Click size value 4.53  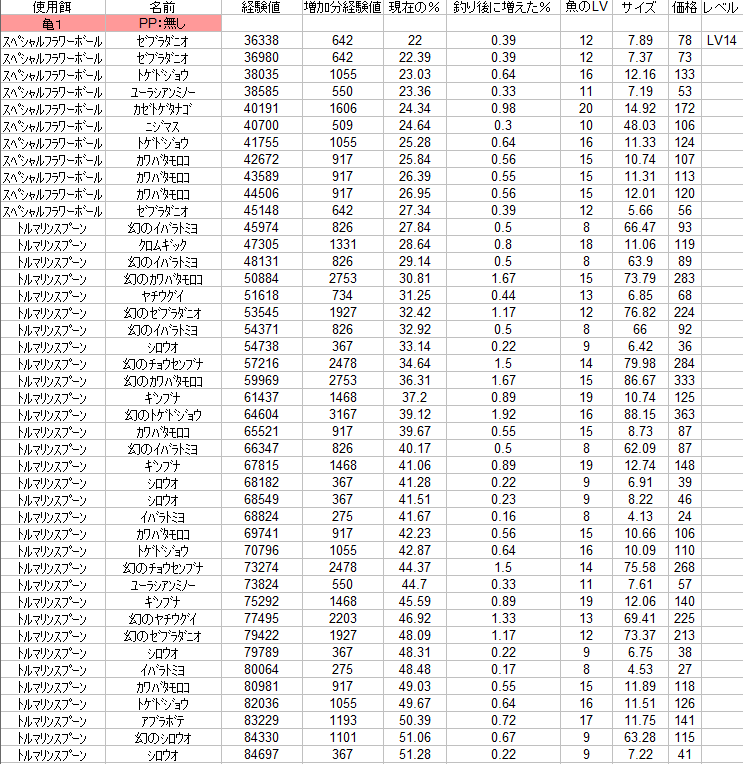640,669
